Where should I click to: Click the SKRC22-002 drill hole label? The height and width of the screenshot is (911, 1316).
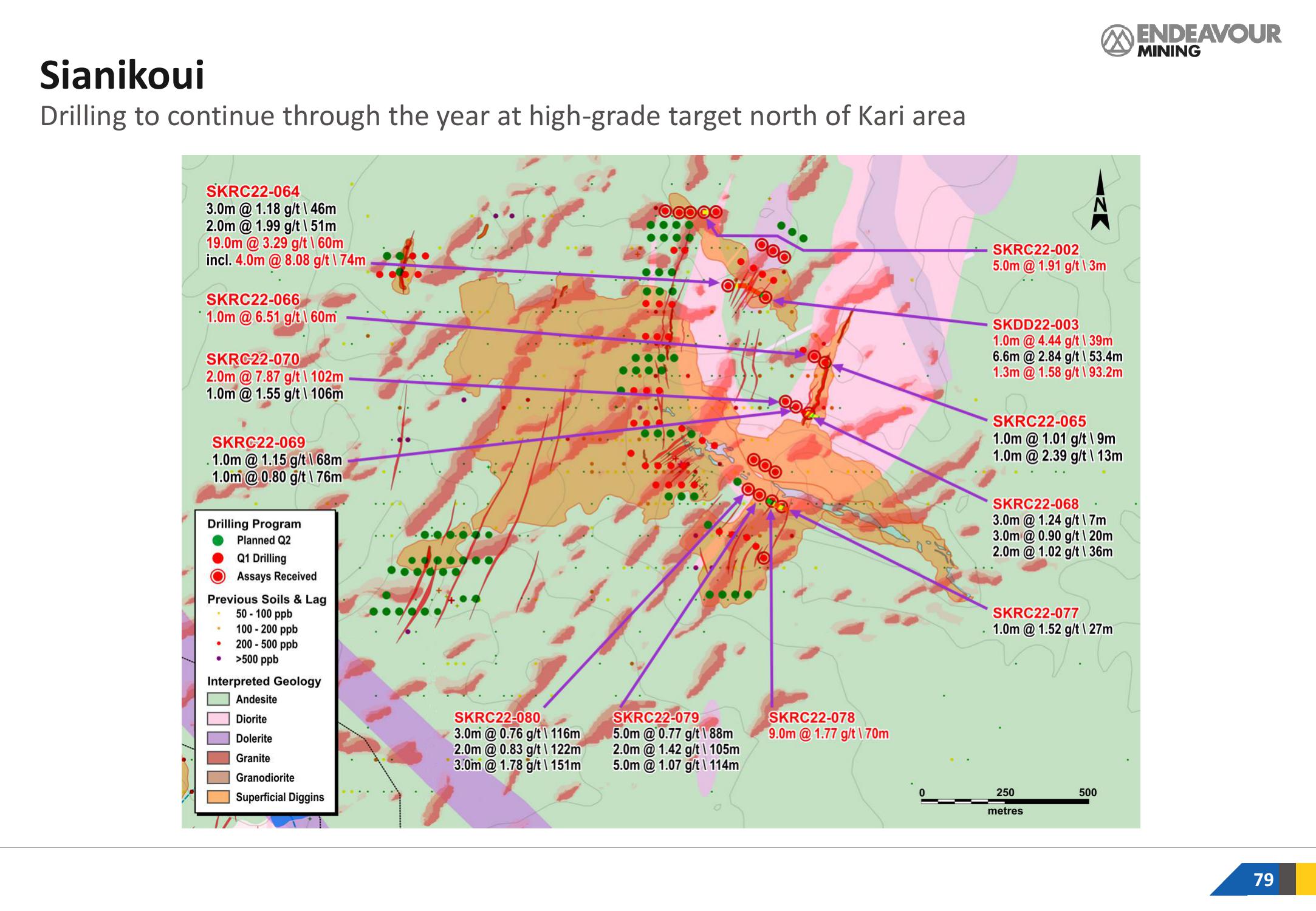pos(1036,250)
